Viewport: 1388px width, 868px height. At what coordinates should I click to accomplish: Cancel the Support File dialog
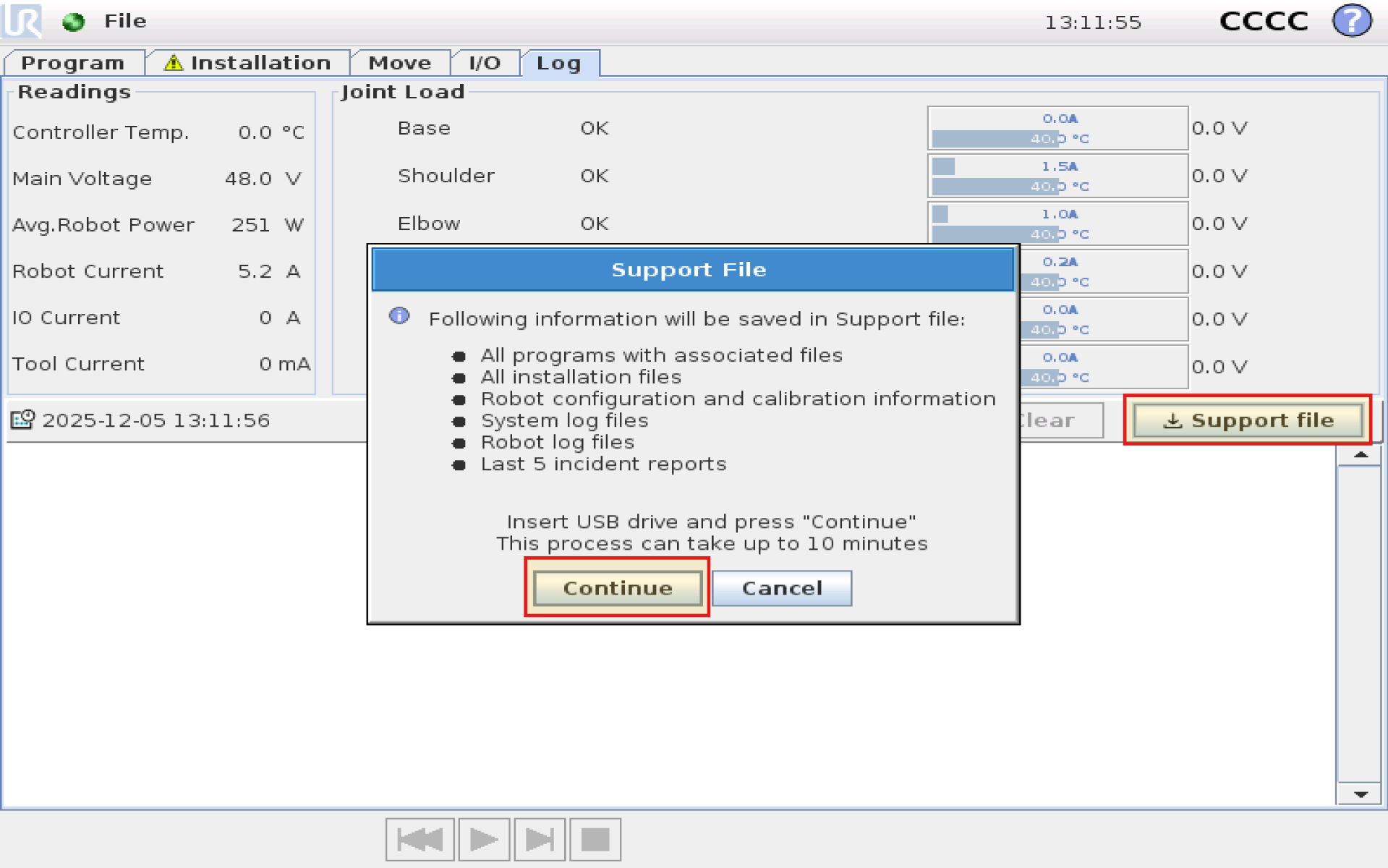pos(781,588)
